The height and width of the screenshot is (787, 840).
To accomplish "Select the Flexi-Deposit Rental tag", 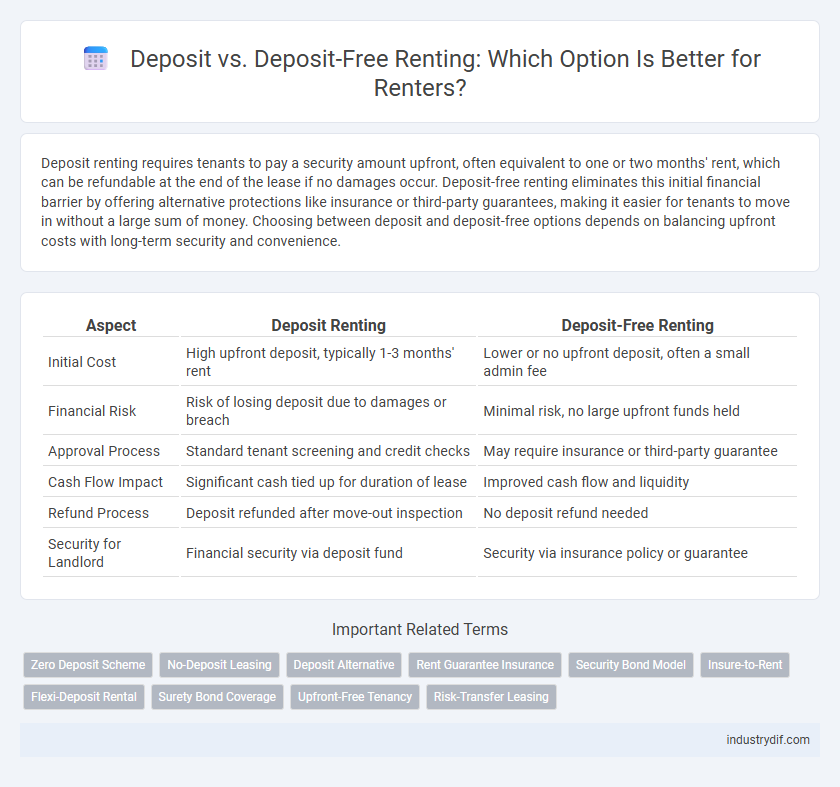I will pyautogui.click(x=84, y=697).
